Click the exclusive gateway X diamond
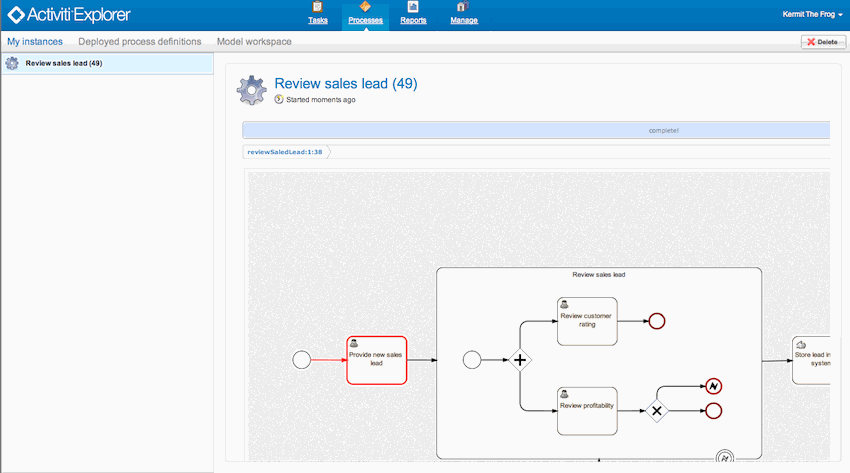Image resolution: width=850 pixels, height=473 pixels. 656,411
